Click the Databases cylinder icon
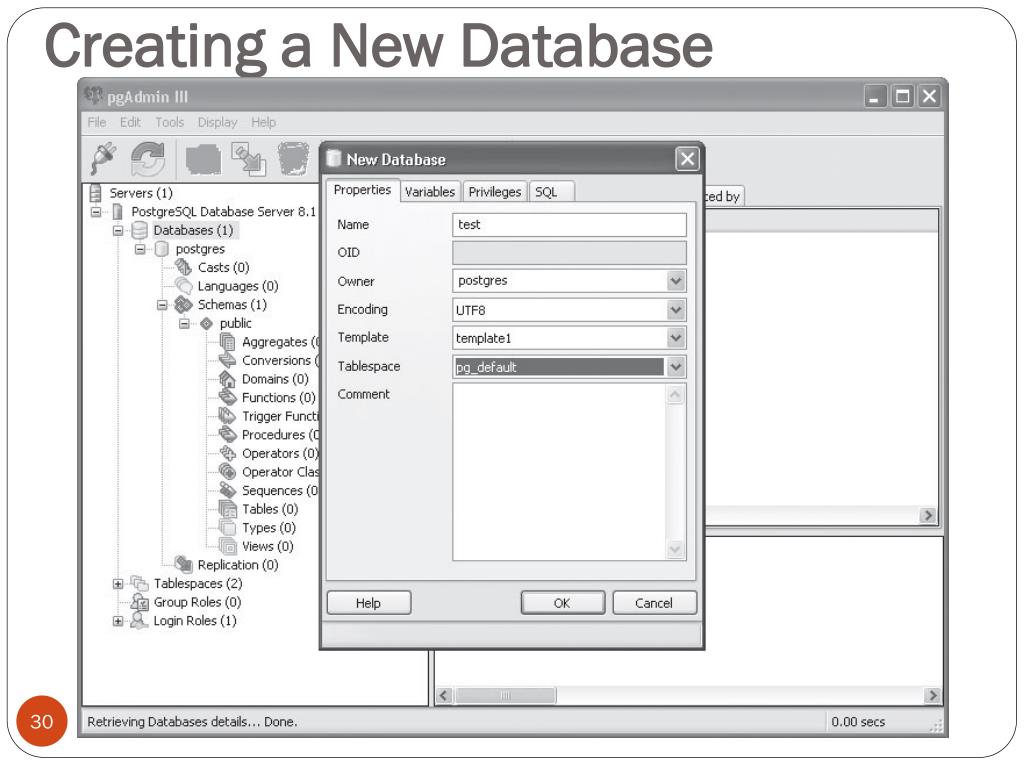1024x768 pixels. [x=139, y=231]
